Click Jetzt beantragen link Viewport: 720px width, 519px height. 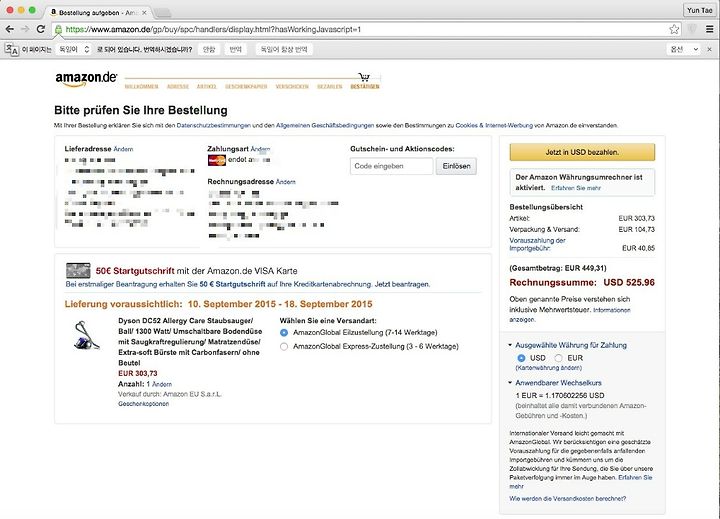[402, 284]
